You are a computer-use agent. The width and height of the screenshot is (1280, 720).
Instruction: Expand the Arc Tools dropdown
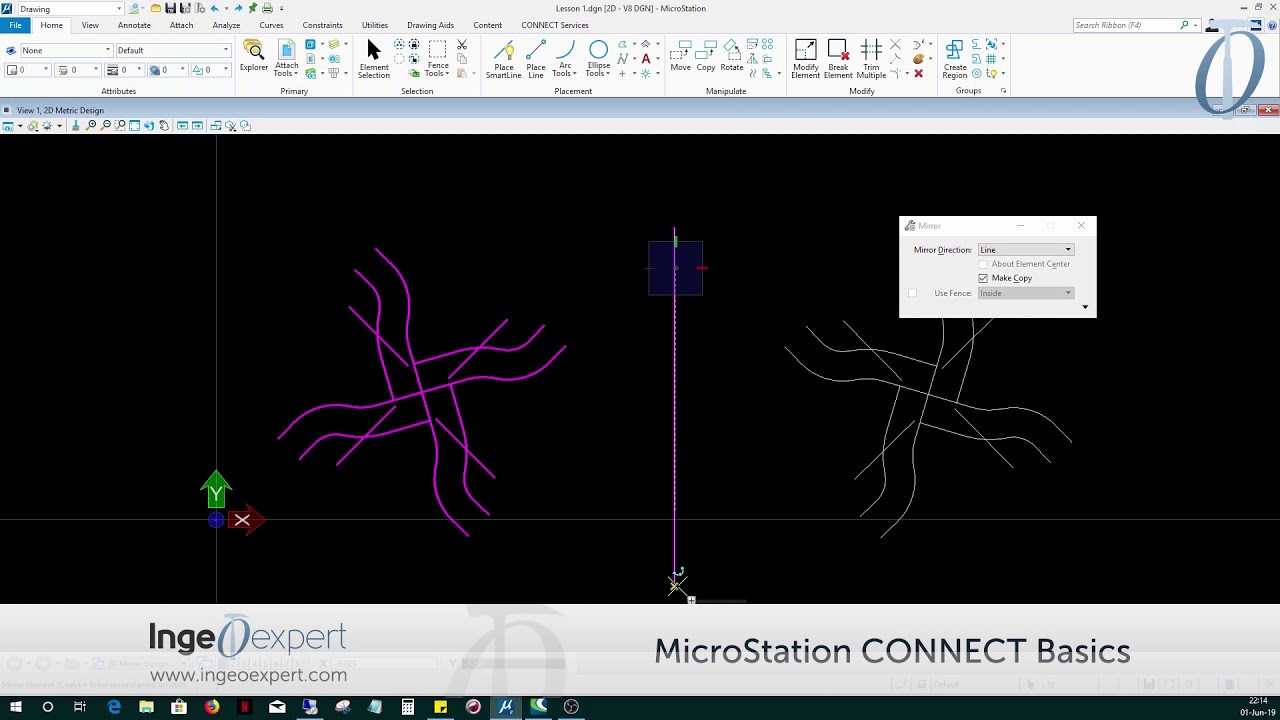(565, 59)
